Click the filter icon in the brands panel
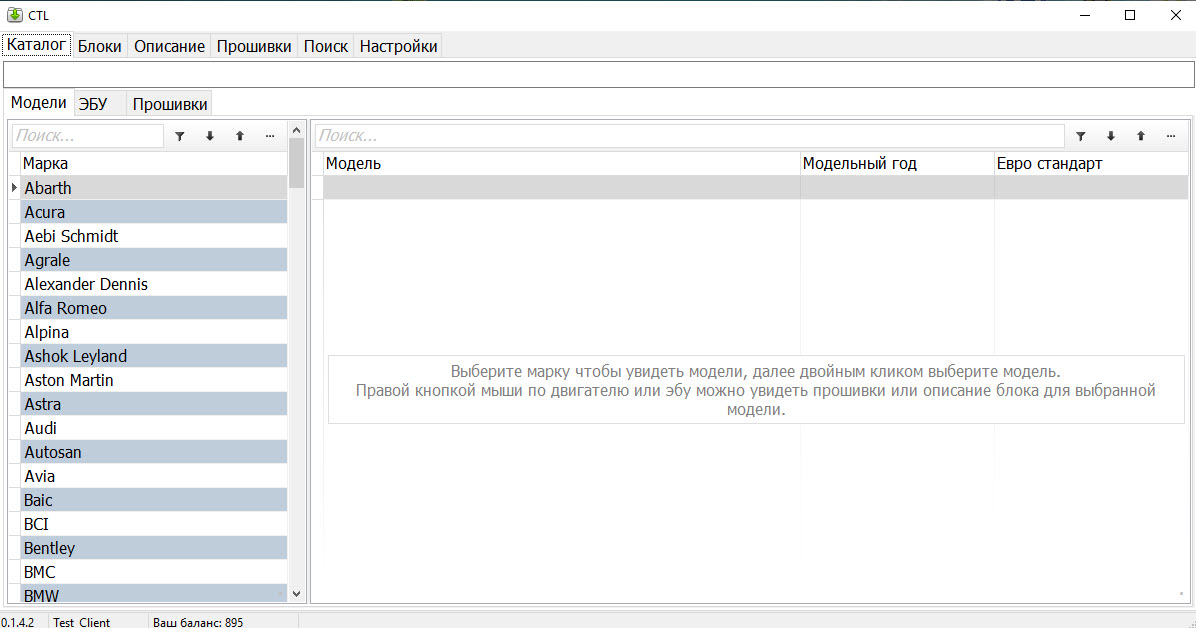 click(180, 136)
